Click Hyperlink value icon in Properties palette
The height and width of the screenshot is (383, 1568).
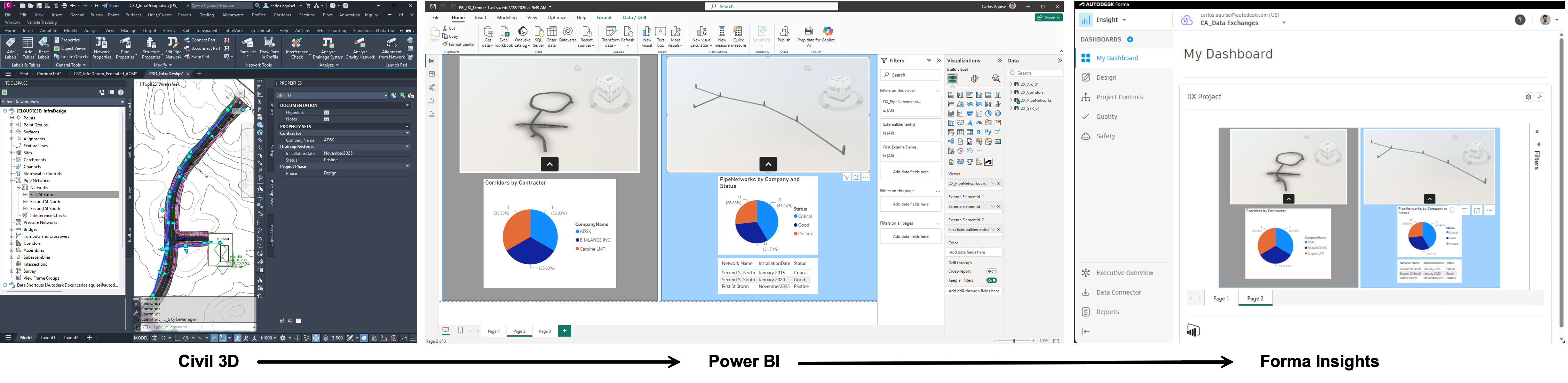[326, 112]
